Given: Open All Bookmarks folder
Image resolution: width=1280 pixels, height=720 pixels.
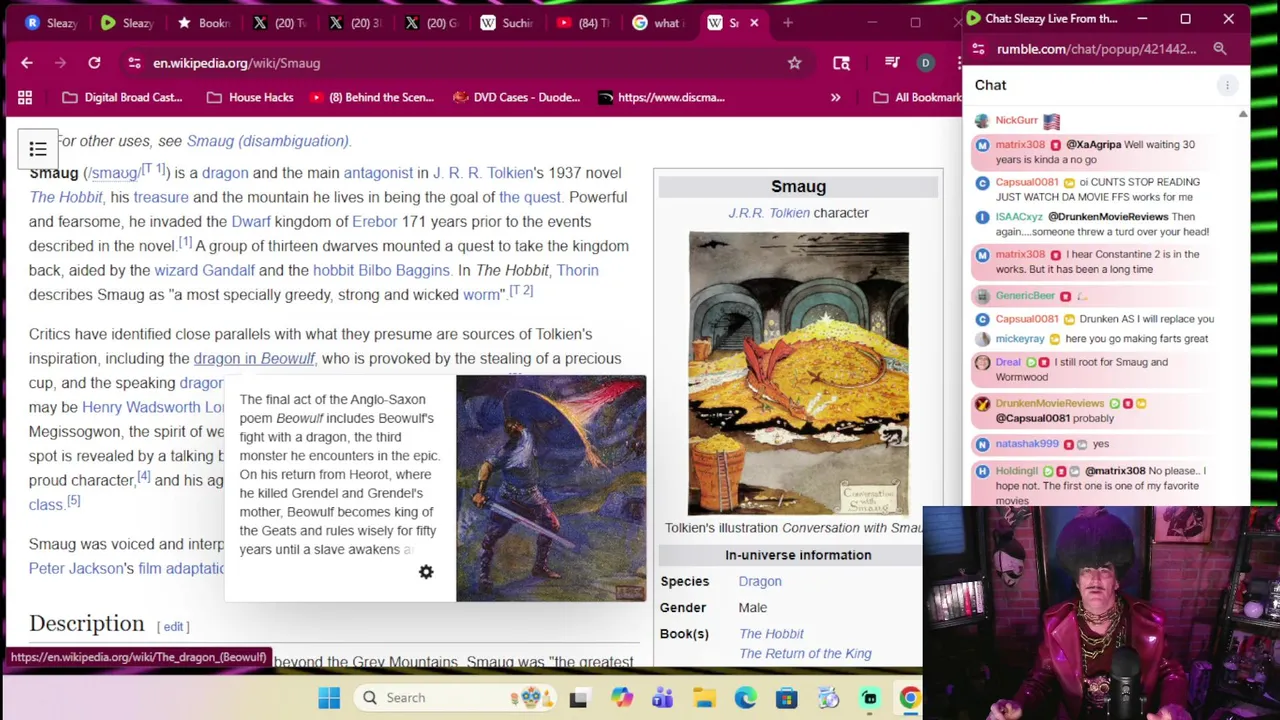Looking at the screenshot, I should 917,97.
